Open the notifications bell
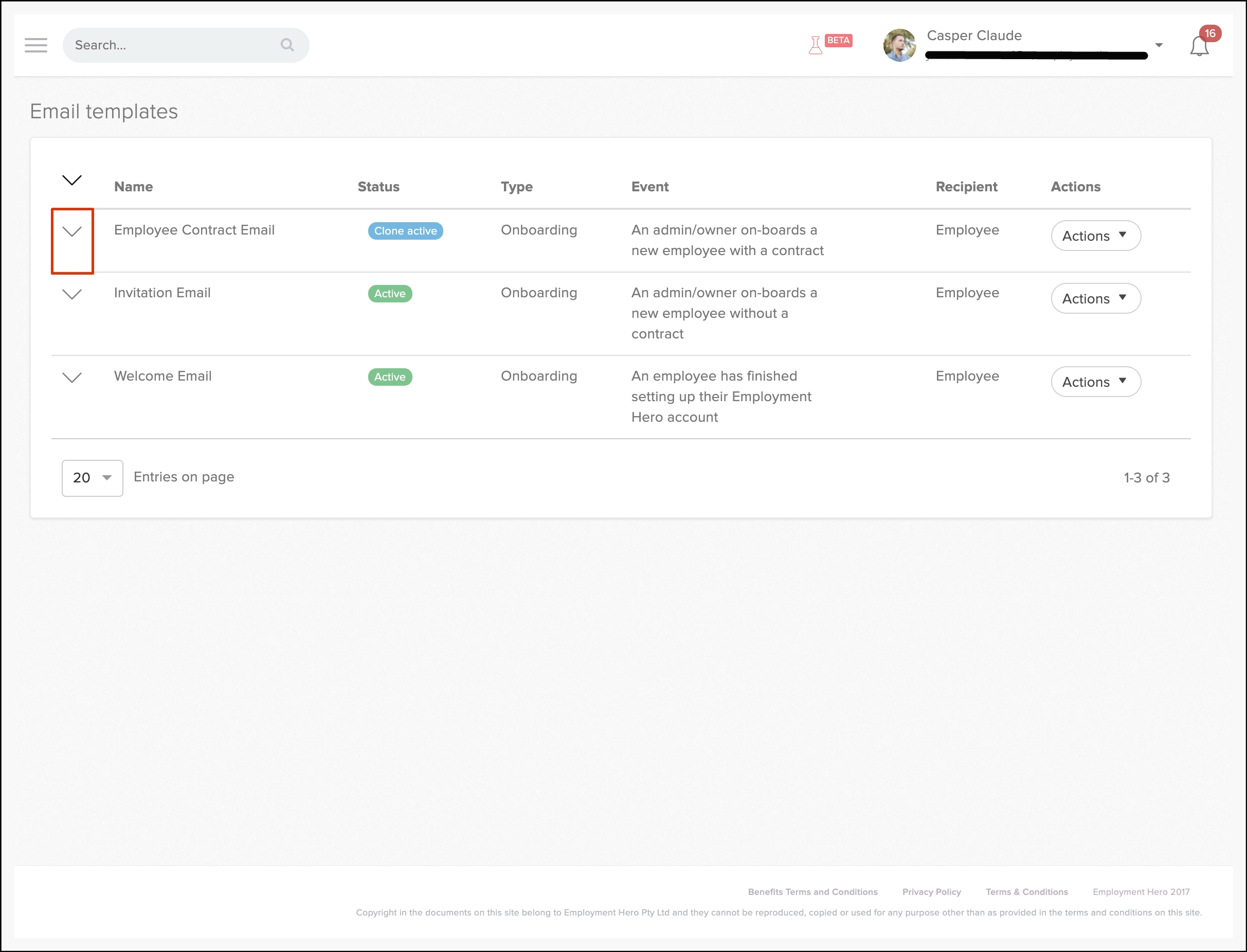This screenshot has width=1247, height=952. pyautogui.click(x=1199, y=46)
